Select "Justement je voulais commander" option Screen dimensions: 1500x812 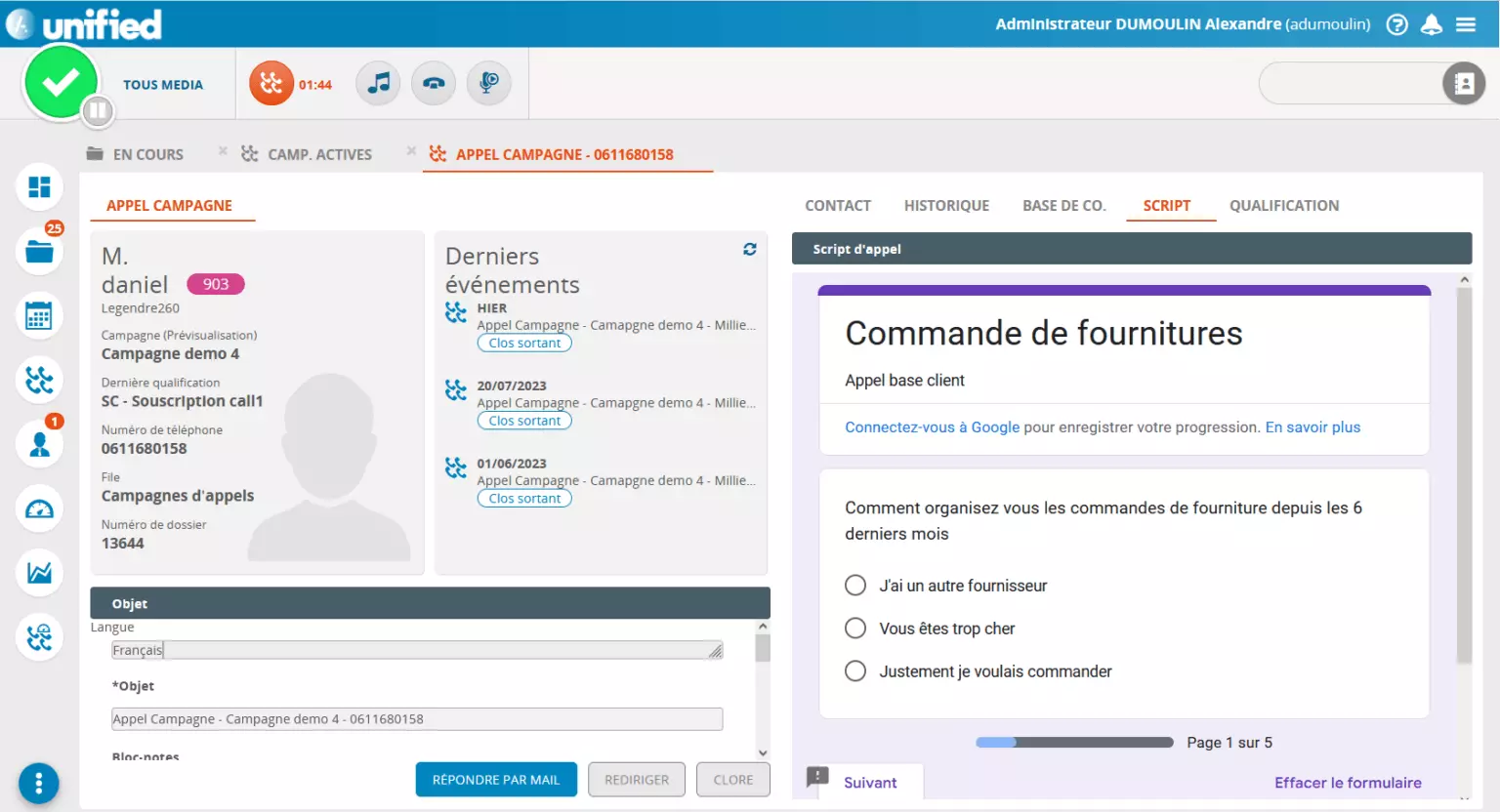coord(855,671)
